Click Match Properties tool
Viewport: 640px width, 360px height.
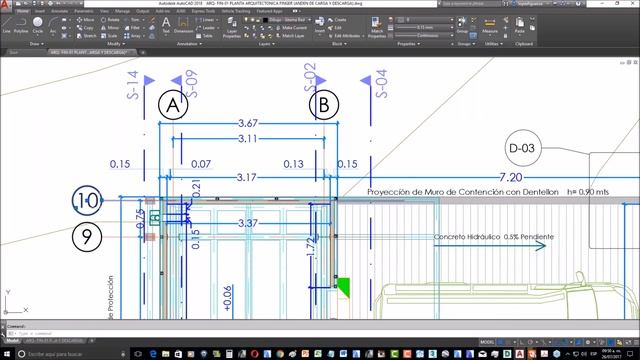coord(376,28)
